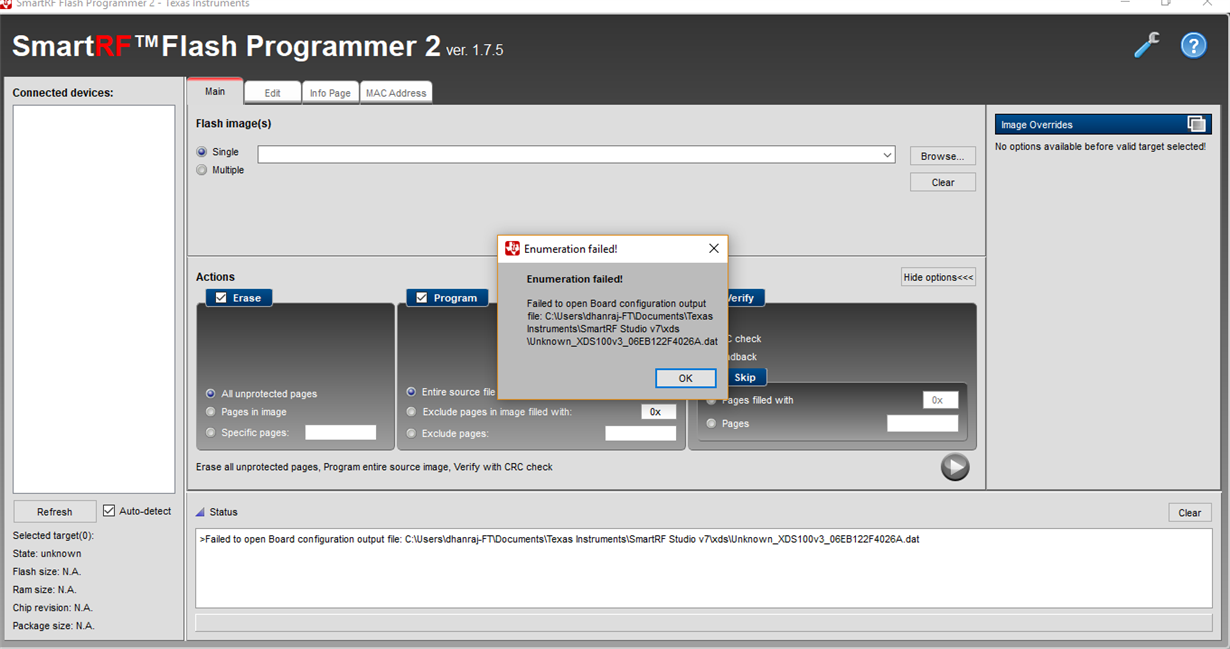The width and height of the screenshot is (1230, 649).
Task: Click the actions summary line about Erase all unprotected pages
Action: [x=374, y=467]
